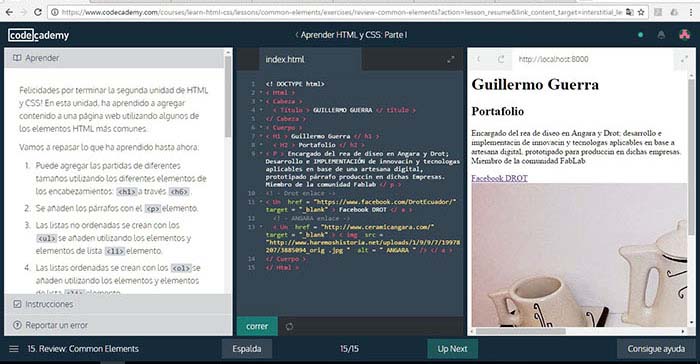Fold the html tag on line 2
The width and height of the screenshot is (700, 364).
(x=261, y=93)
